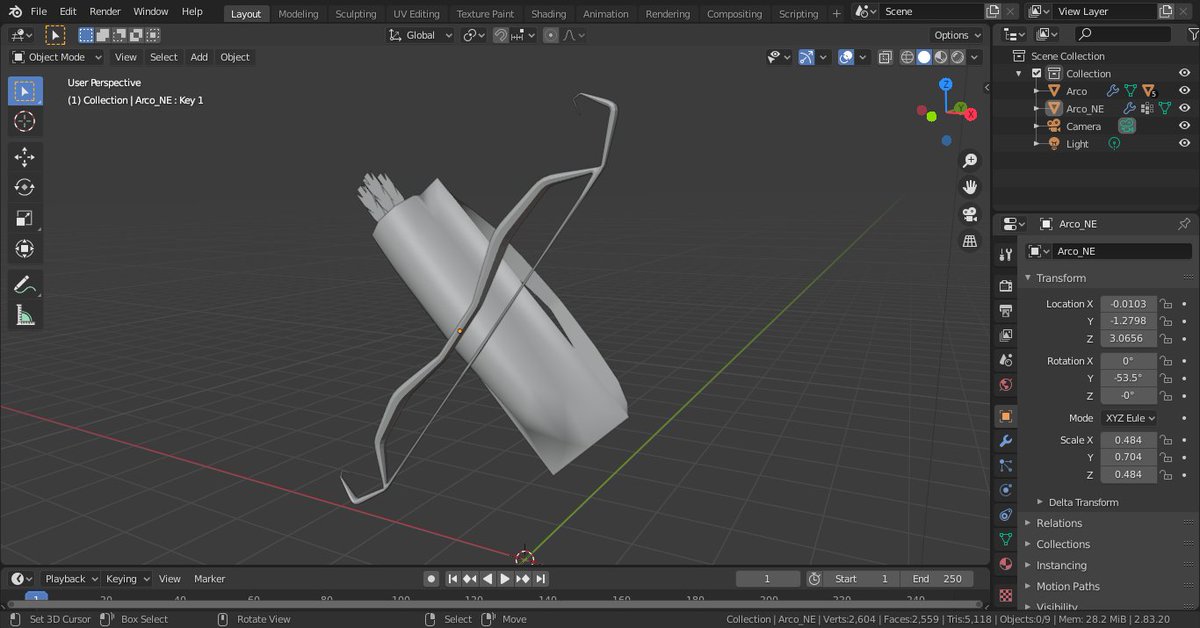This screenshot has height=628, width=1200.
Task: Select the Rotate tool in the toolbar
Action: (25, 187)
